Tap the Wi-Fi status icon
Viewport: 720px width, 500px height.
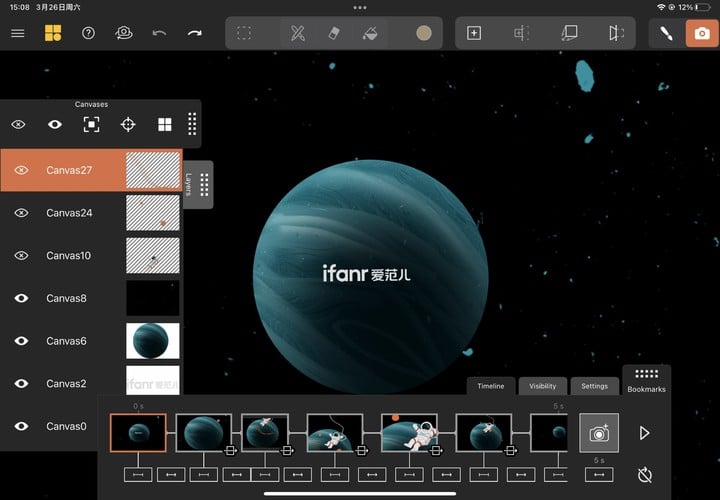pyautogui.click(x=661, y=7)
